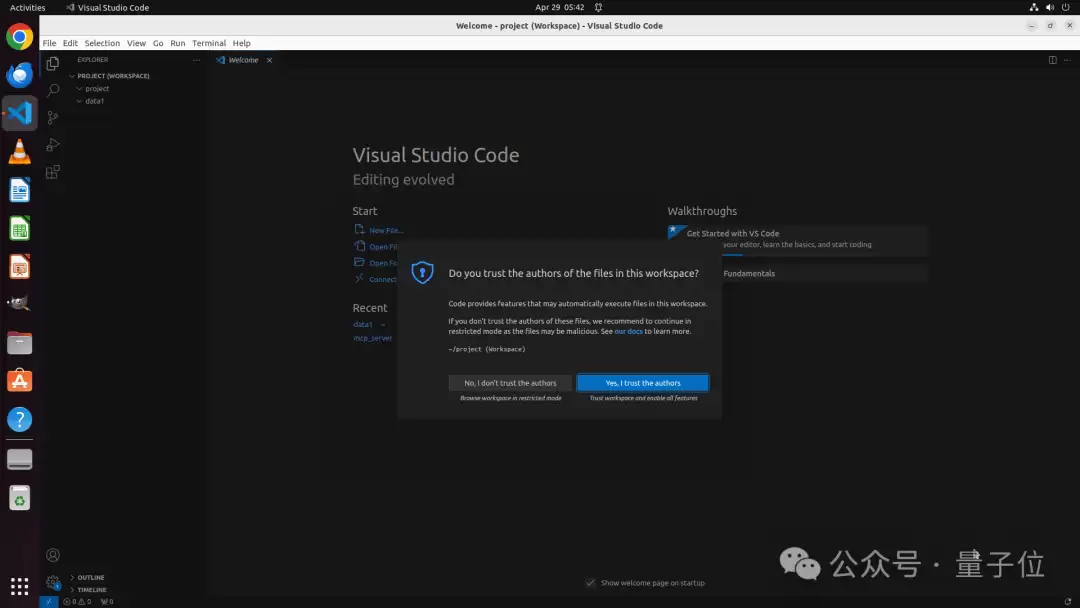Image resolution: width=1080 pixels, height=608 pixels.
Task: Open the Accounts menu icon
Action: point(53,555)
